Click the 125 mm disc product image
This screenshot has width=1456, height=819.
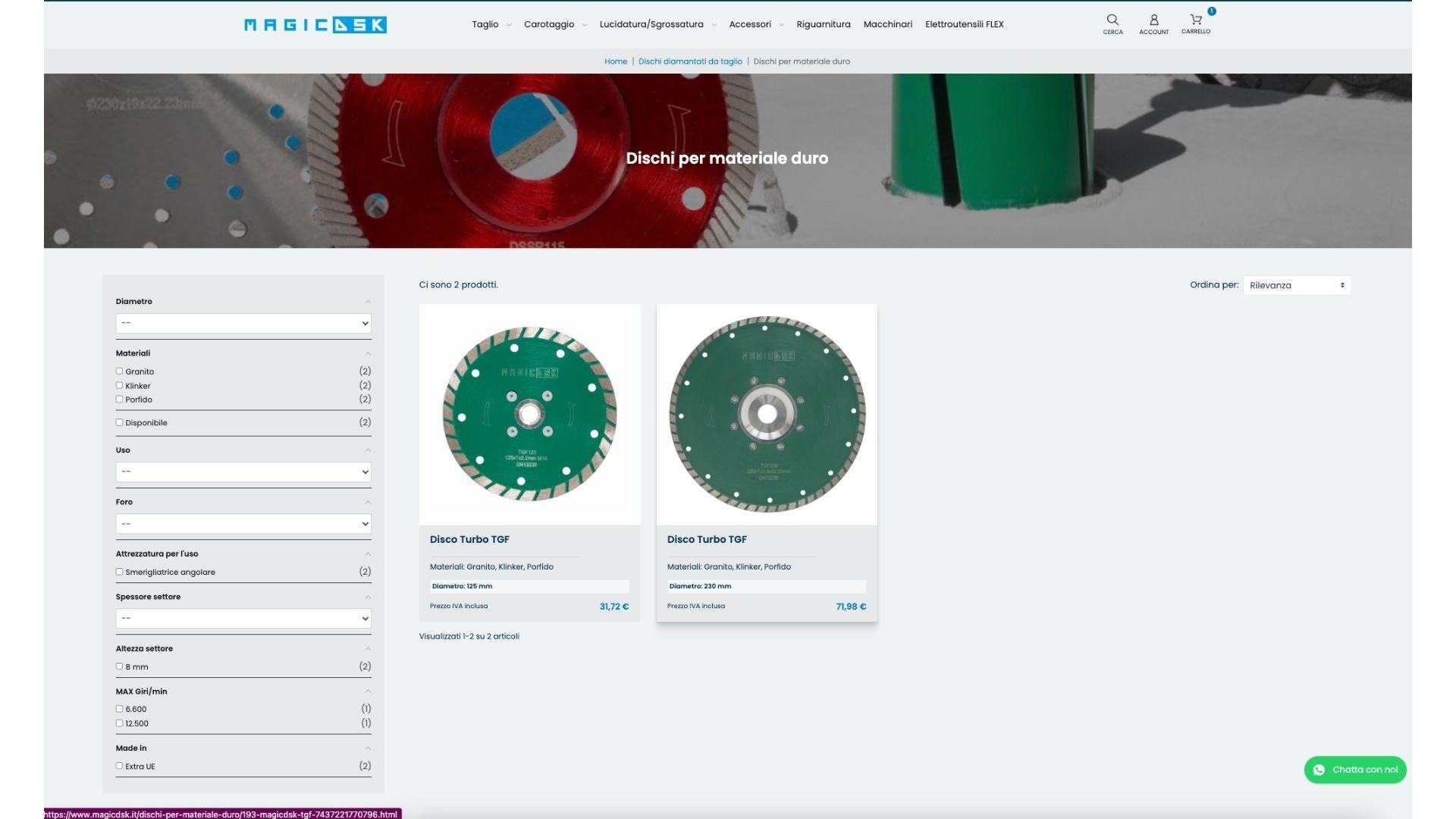click(529, 414)
